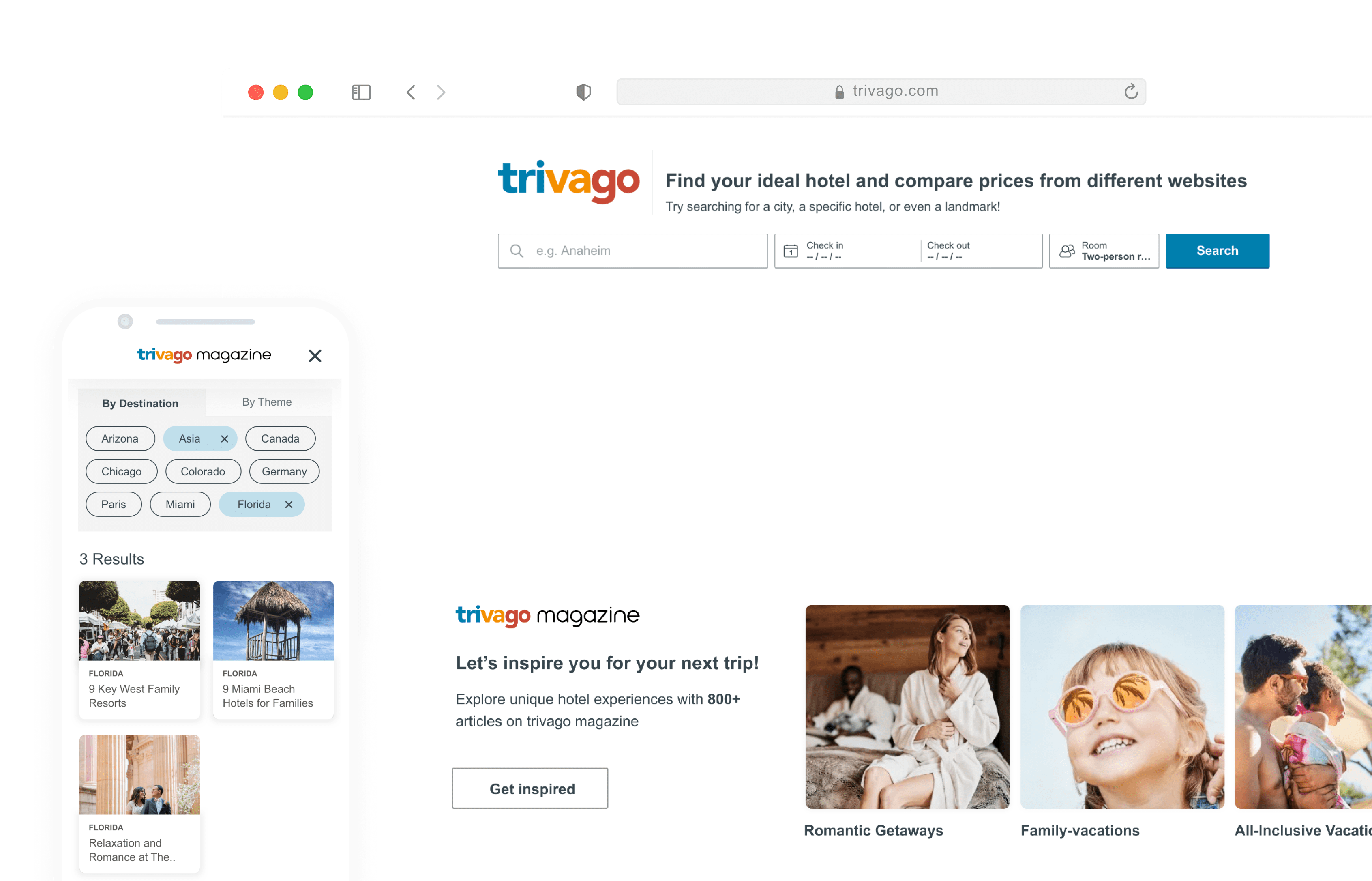Remove Florida filter with its X icon
The image size is (1372, 881).
pos(289,504)
